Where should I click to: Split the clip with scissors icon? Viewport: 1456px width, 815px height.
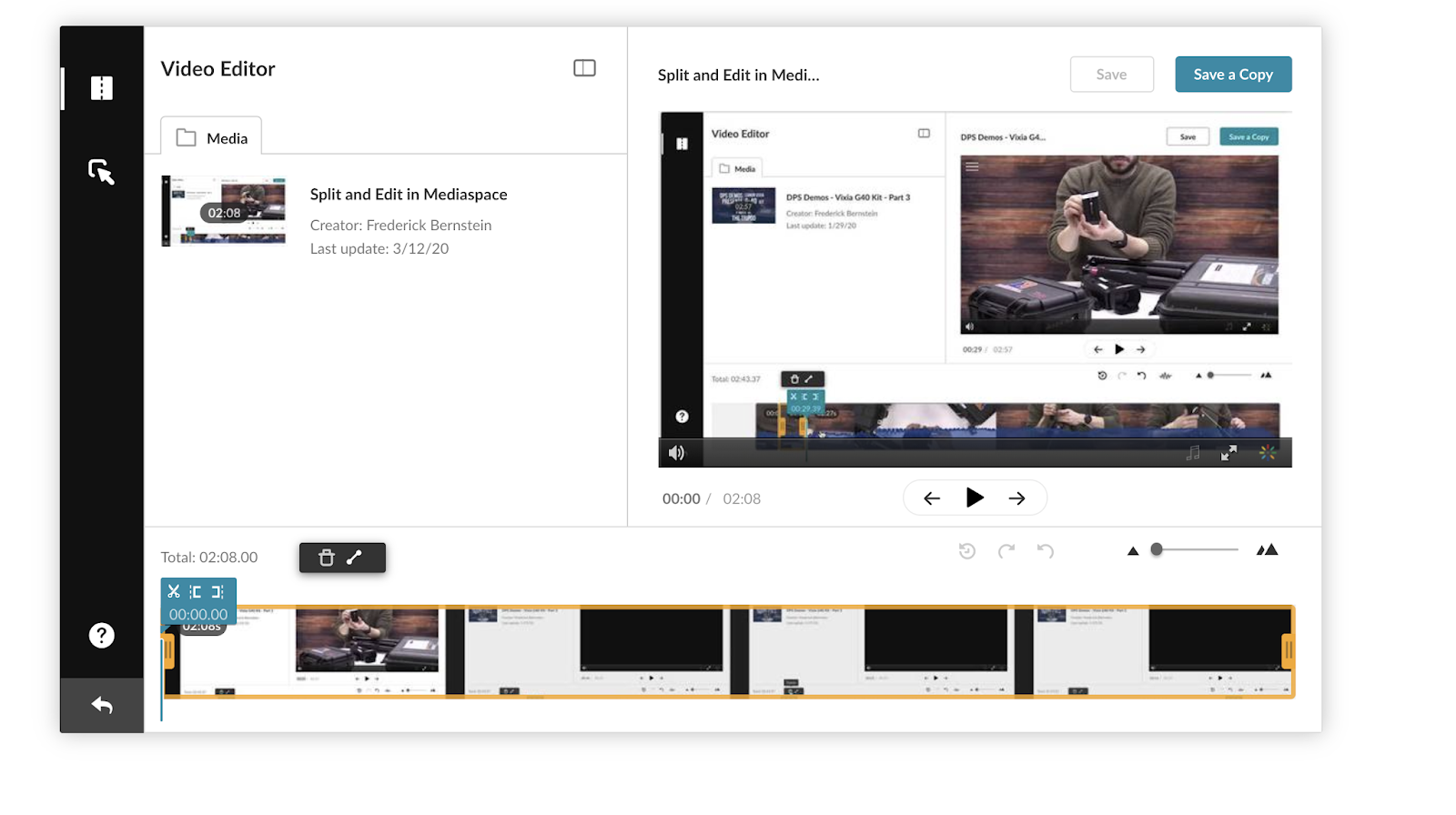[x=174, y=591]
